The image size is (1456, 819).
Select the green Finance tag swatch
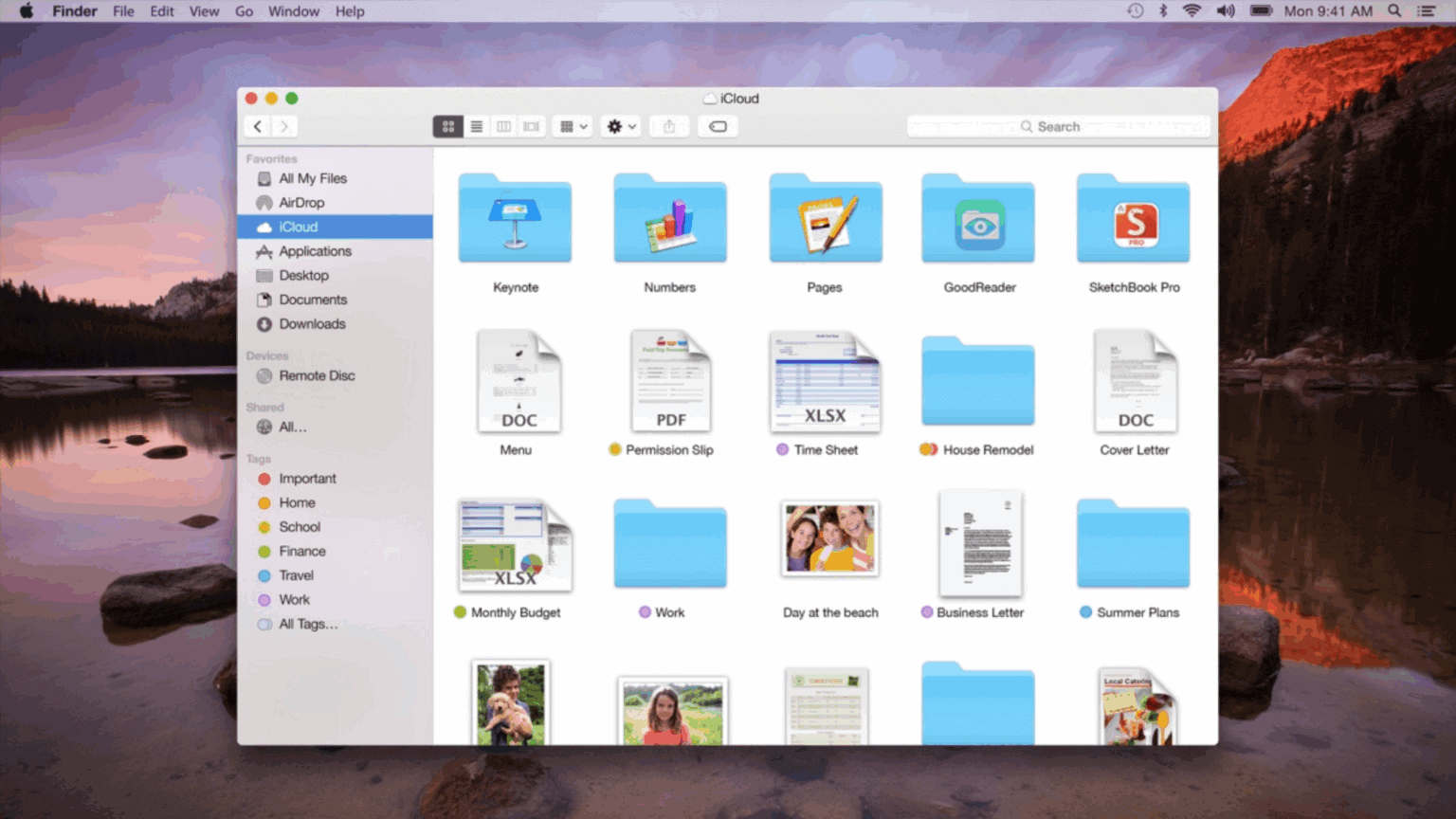pyautogui.click(x=264, y=551)
